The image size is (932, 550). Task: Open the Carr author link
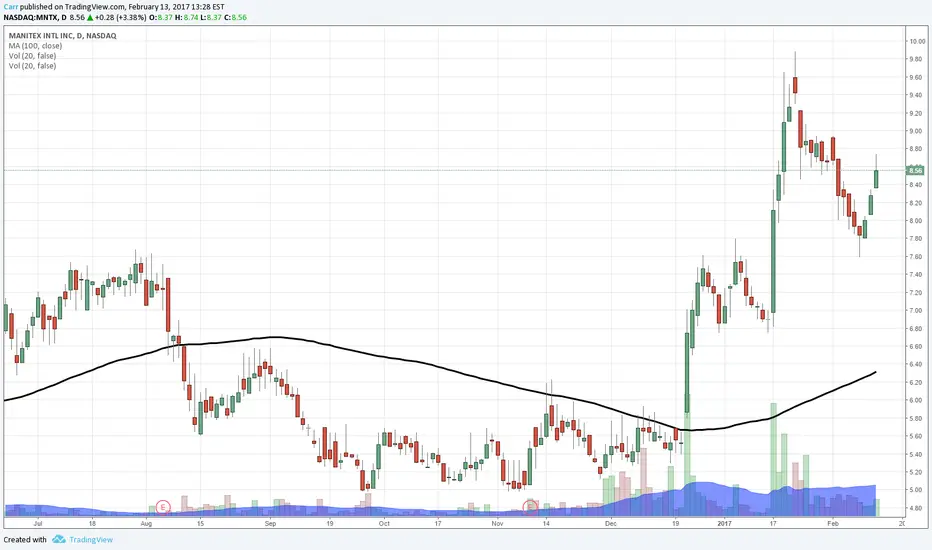[11, 7]
